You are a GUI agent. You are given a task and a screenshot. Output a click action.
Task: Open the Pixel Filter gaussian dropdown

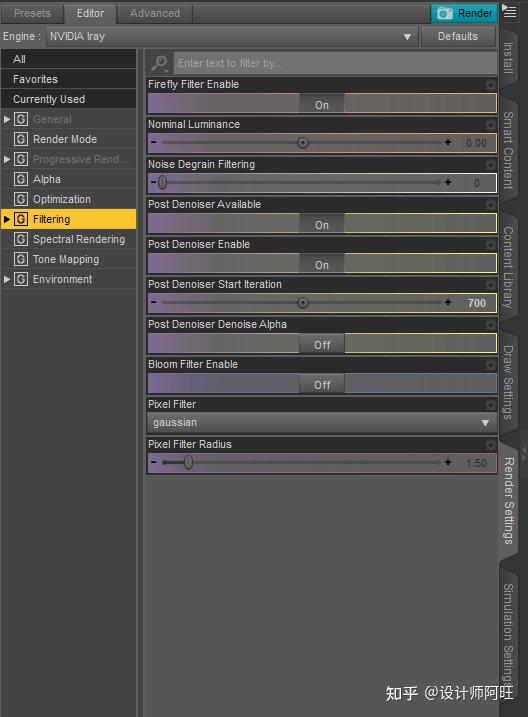pos(322,423)
